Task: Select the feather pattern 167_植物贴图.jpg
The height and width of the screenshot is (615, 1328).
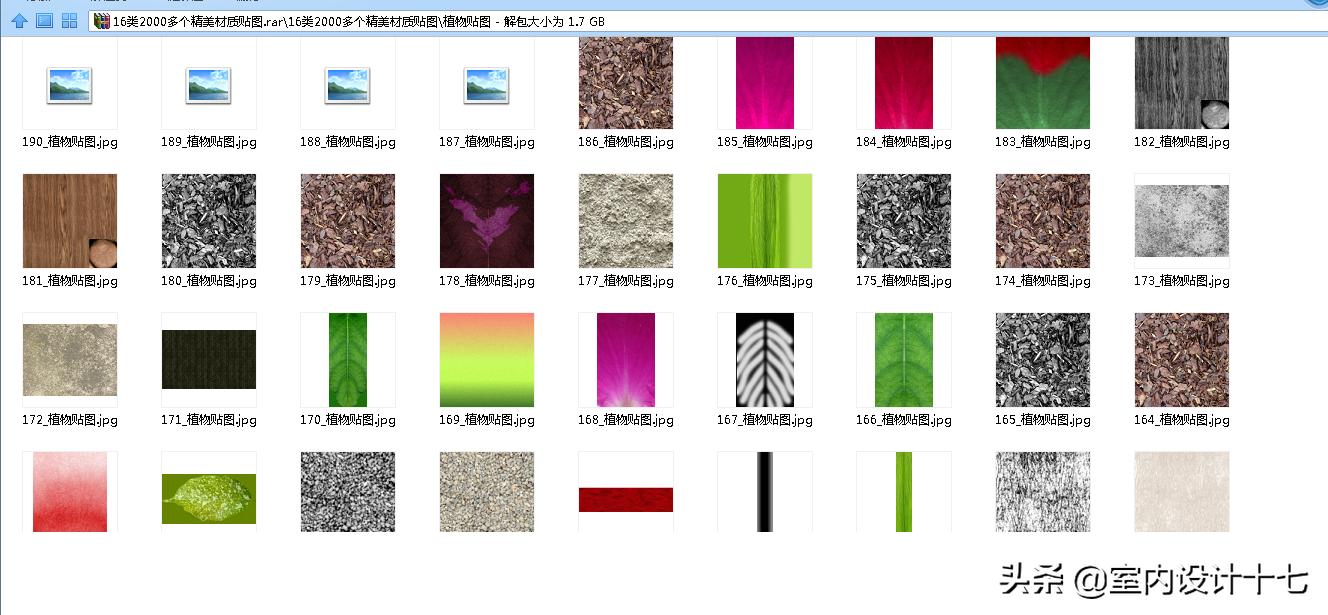Action: click(764, 361)
